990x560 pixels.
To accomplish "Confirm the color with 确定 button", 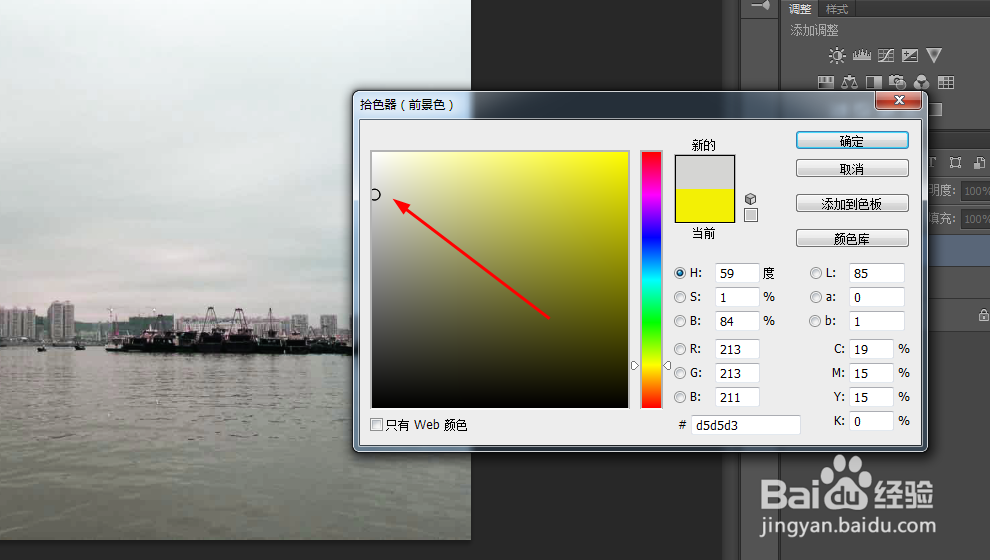I will [852, 141].
